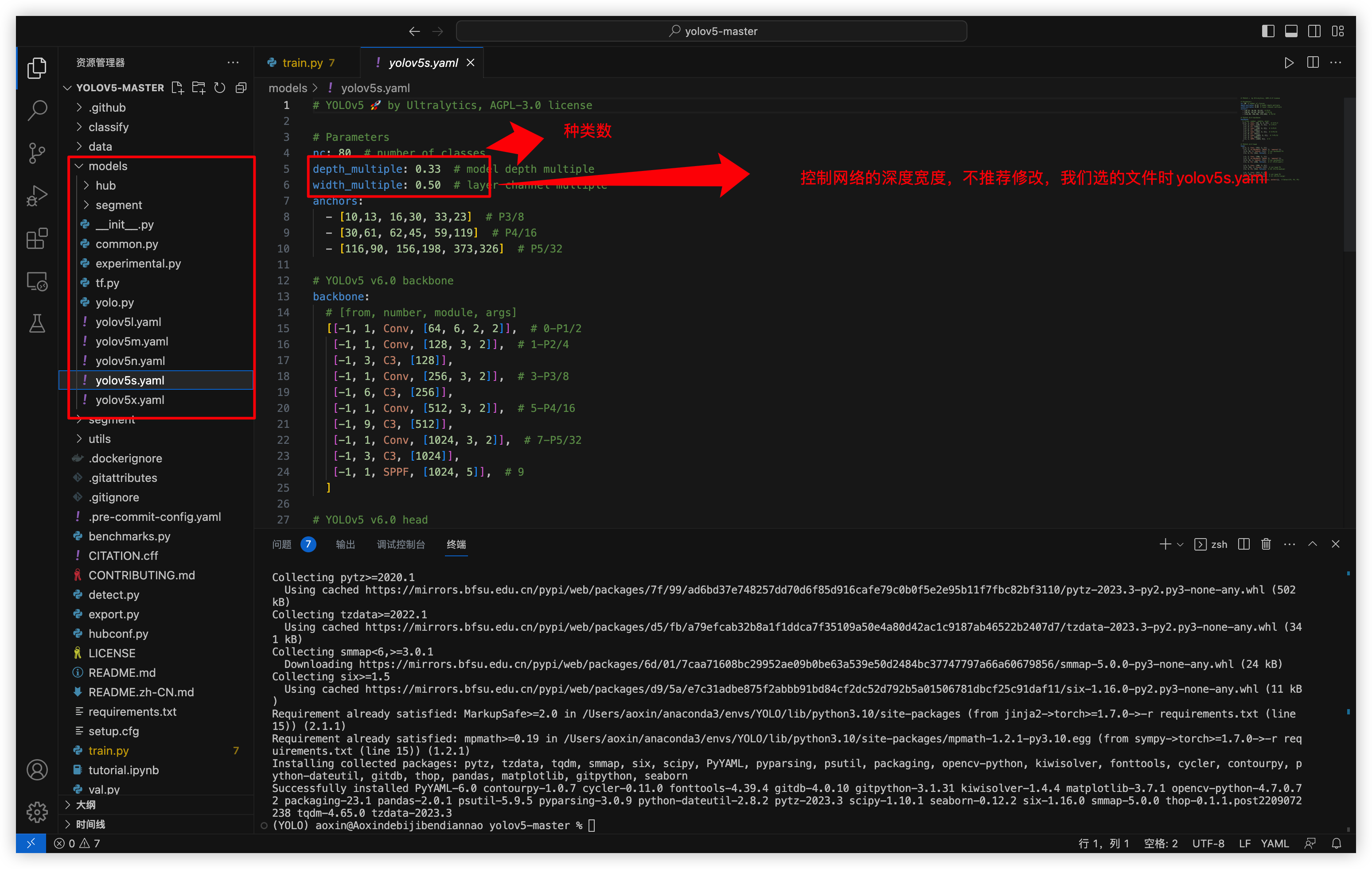Change LF end of line sequence
1372x869 pixels.
click(1244, 843)
